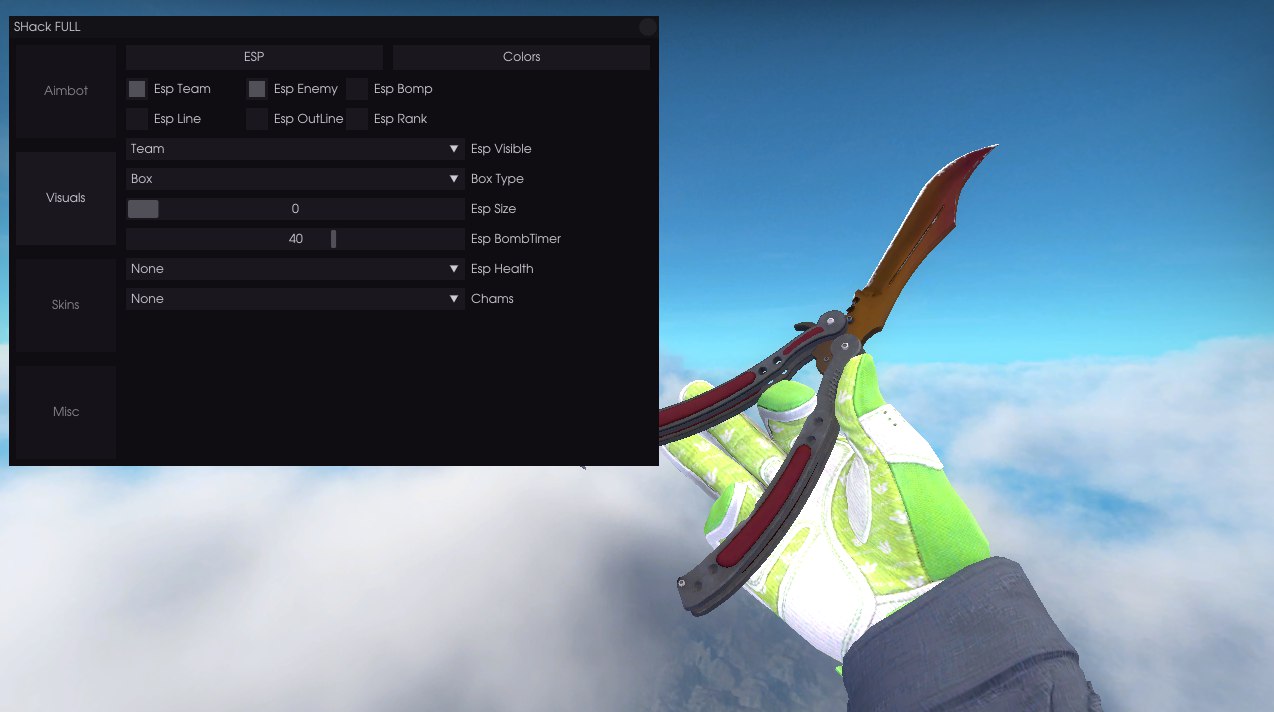Toggle the Esp Enemy checkbox
Image resolution: width=1274 pixels, height=712 pixels.
[257, 89]
